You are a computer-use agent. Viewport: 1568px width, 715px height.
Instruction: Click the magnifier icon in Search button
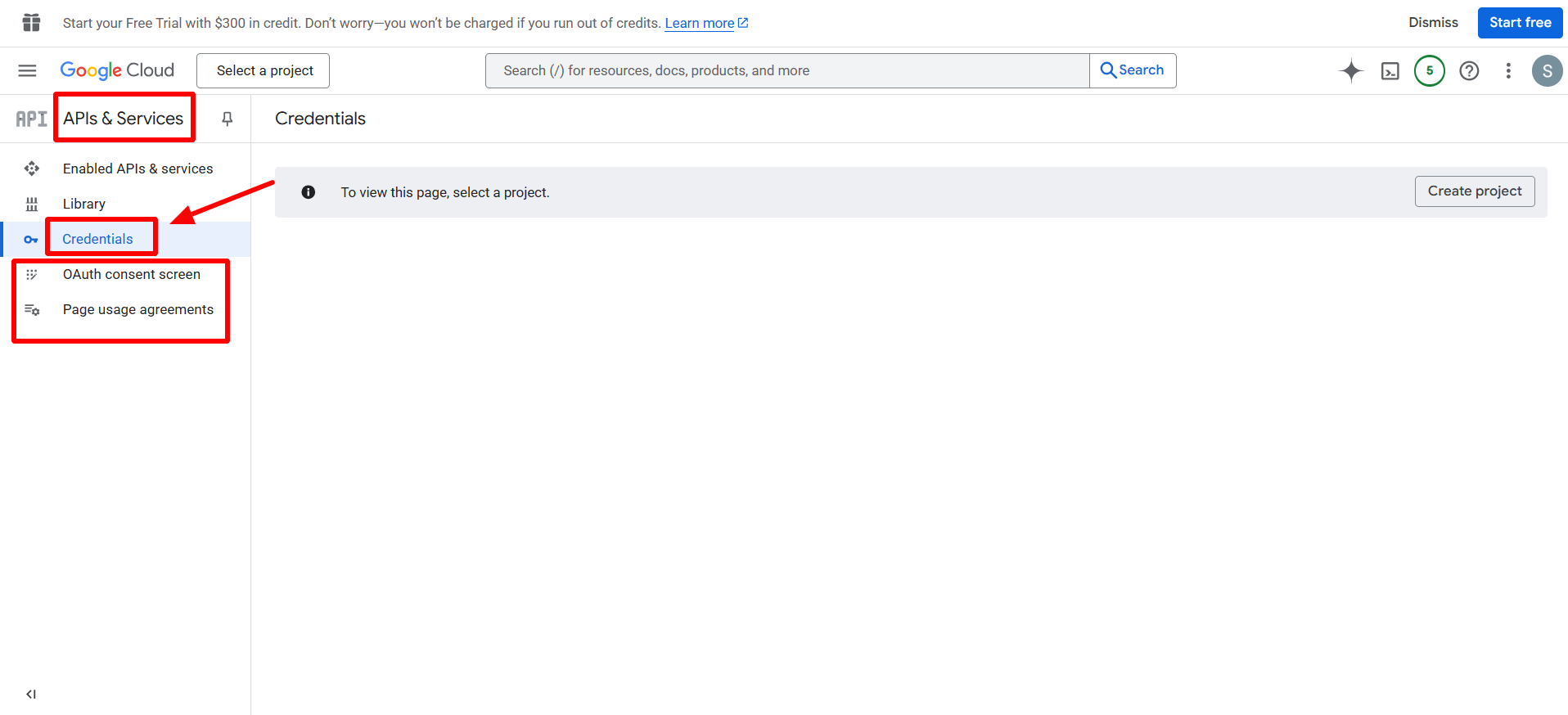[1108, 70]
